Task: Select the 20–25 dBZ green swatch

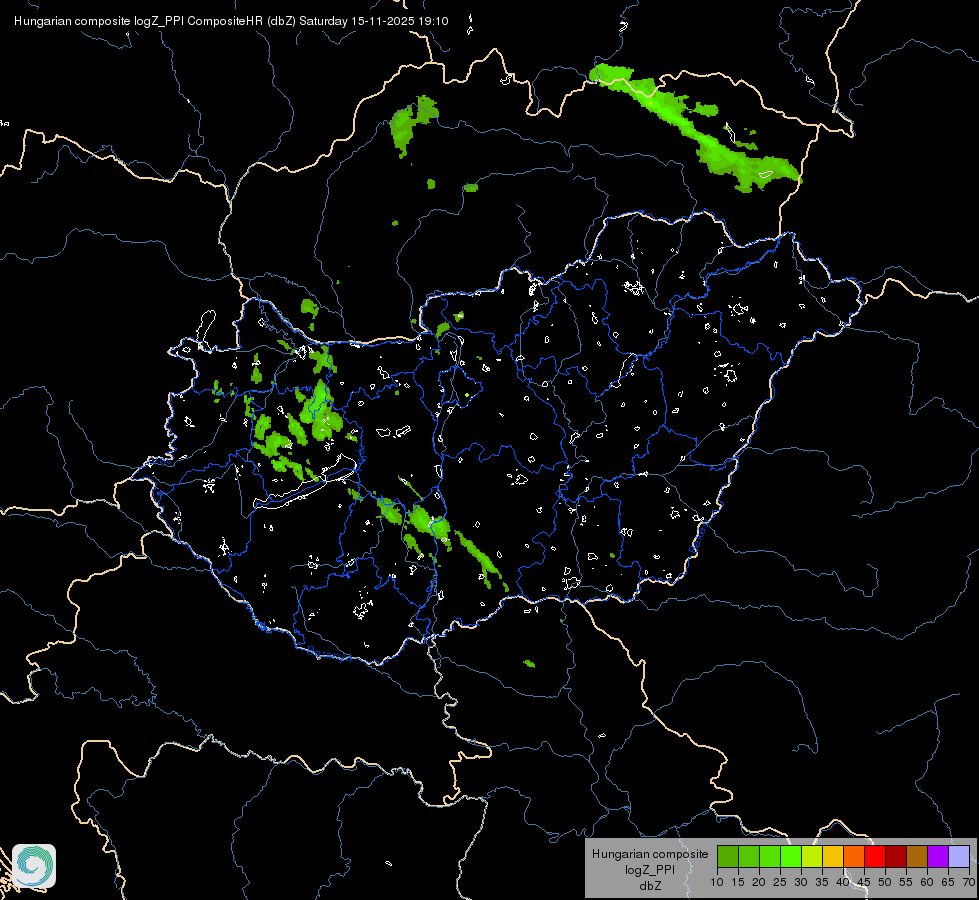Action: click(x=770, y=856)
